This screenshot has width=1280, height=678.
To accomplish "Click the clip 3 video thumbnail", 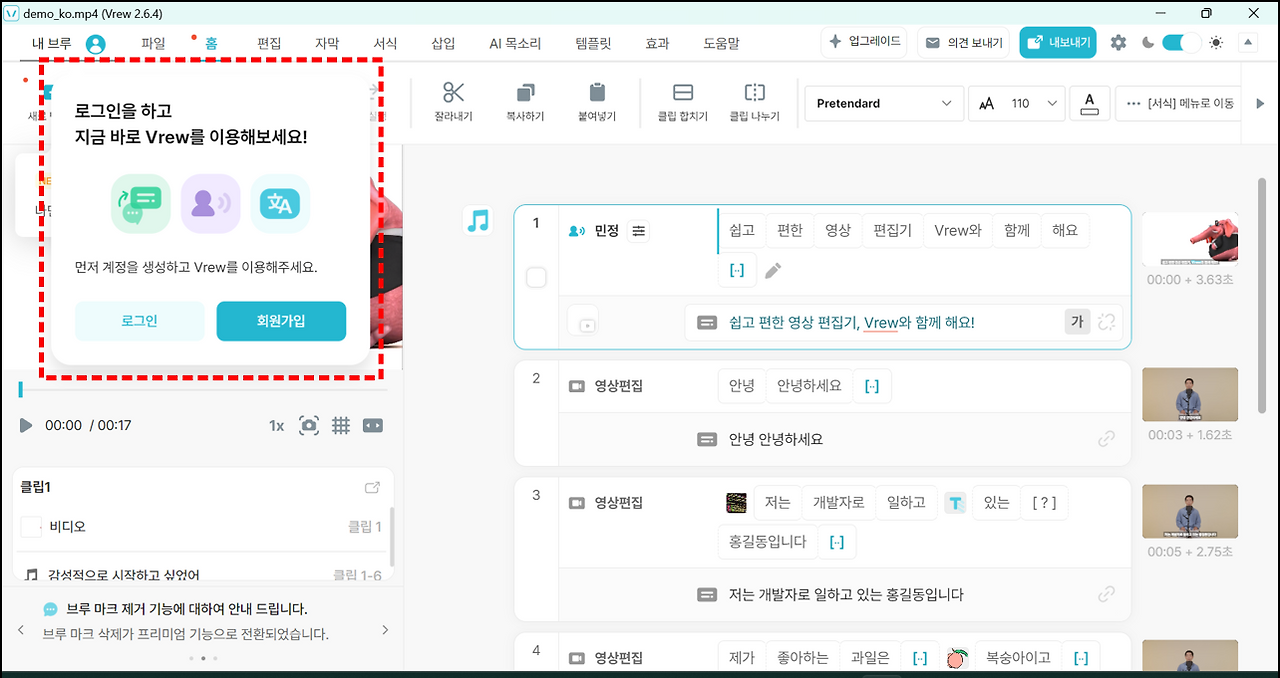I will click(1190, 511).
